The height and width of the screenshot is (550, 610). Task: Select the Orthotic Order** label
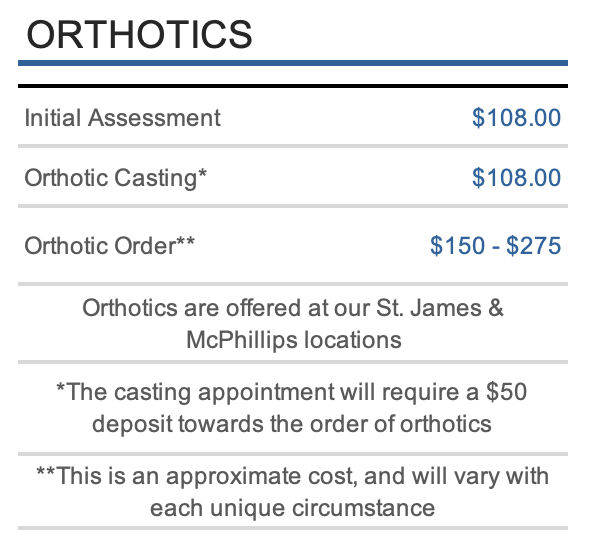click(110, 245)
